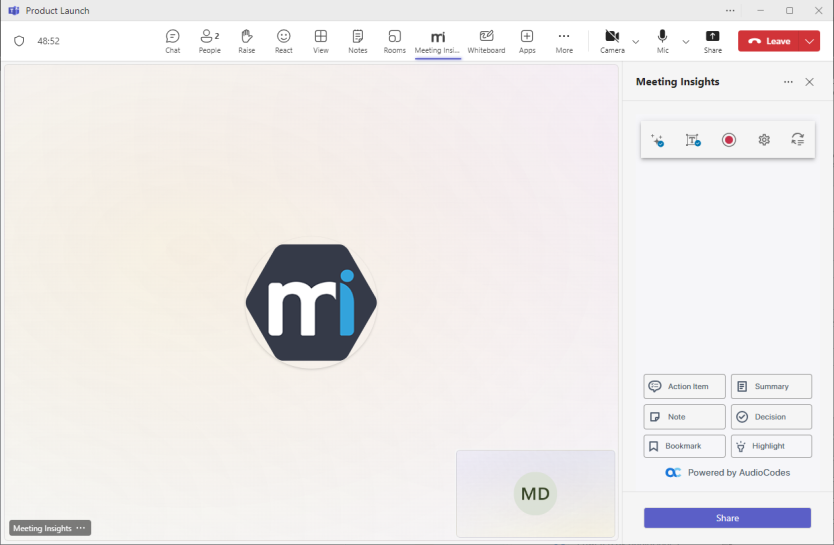Raise your hand in the meeting
The height and width of the screenshot is (545, 834).
247,41
